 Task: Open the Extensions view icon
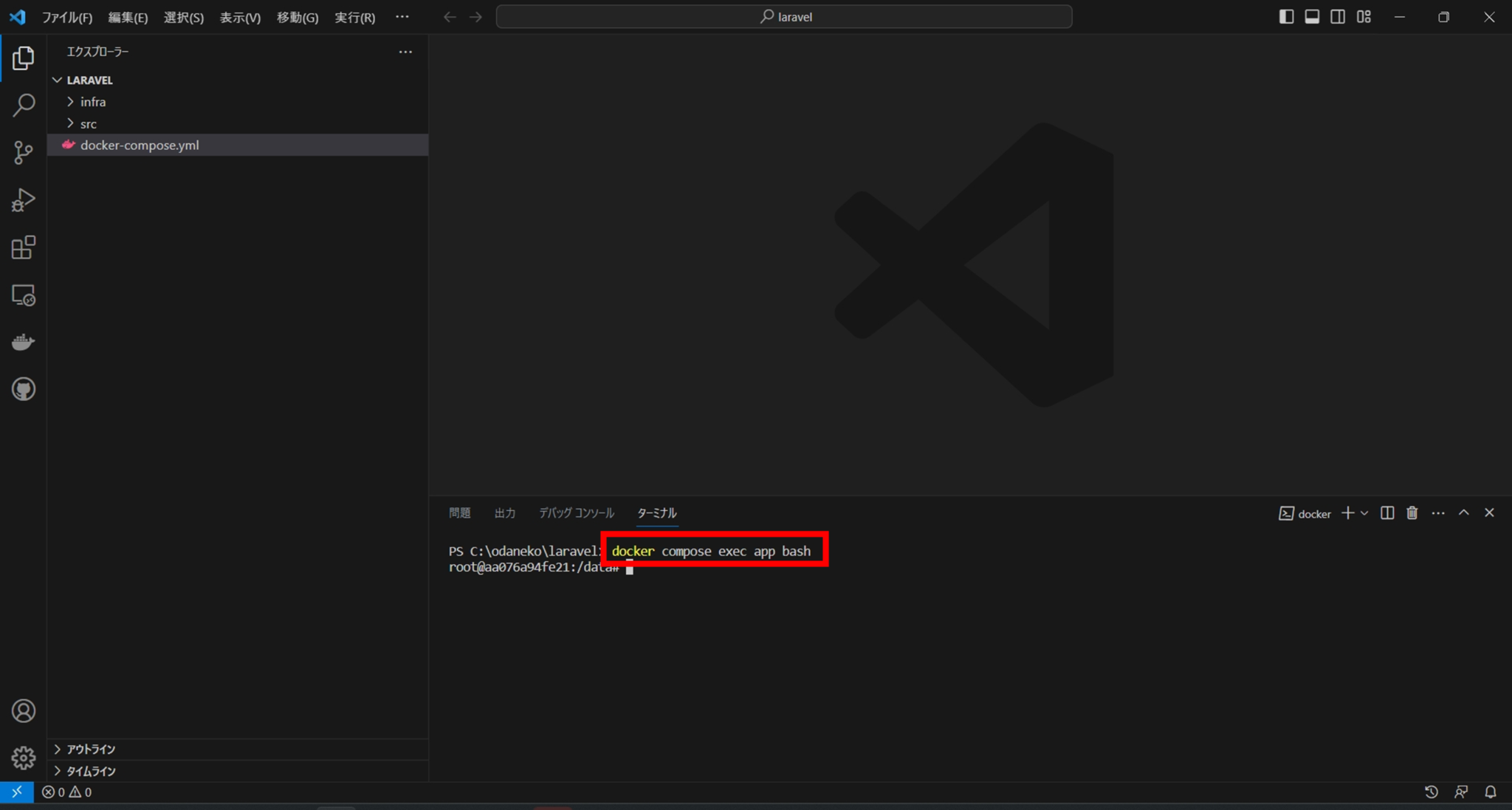click(x=23, y=247)
